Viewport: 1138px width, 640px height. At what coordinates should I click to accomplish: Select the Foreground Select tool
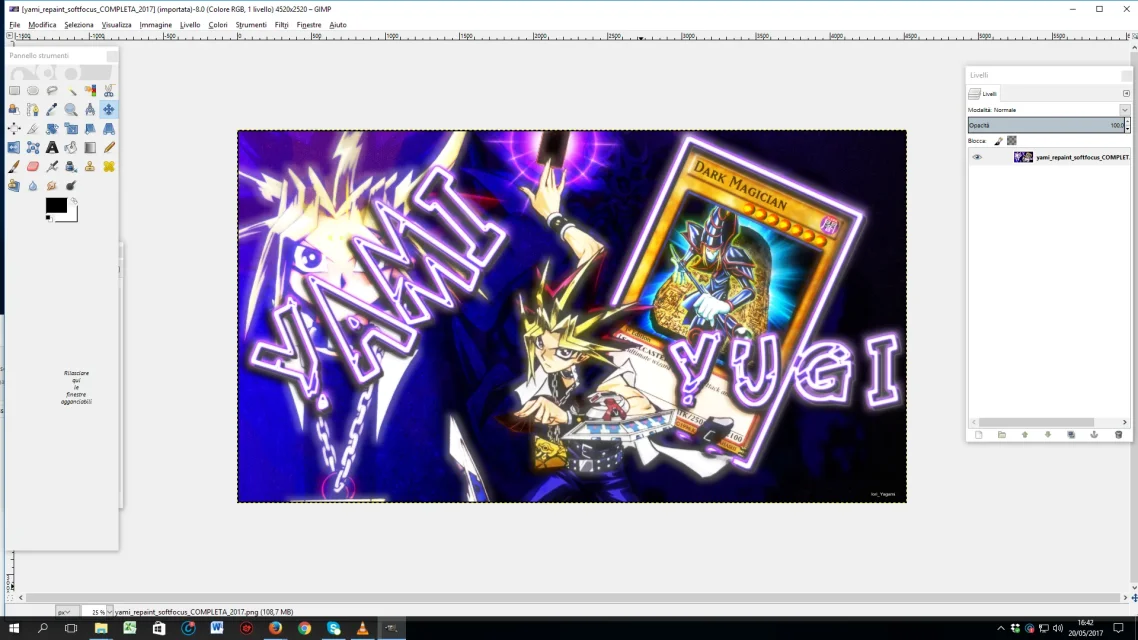tap(15, 110)
